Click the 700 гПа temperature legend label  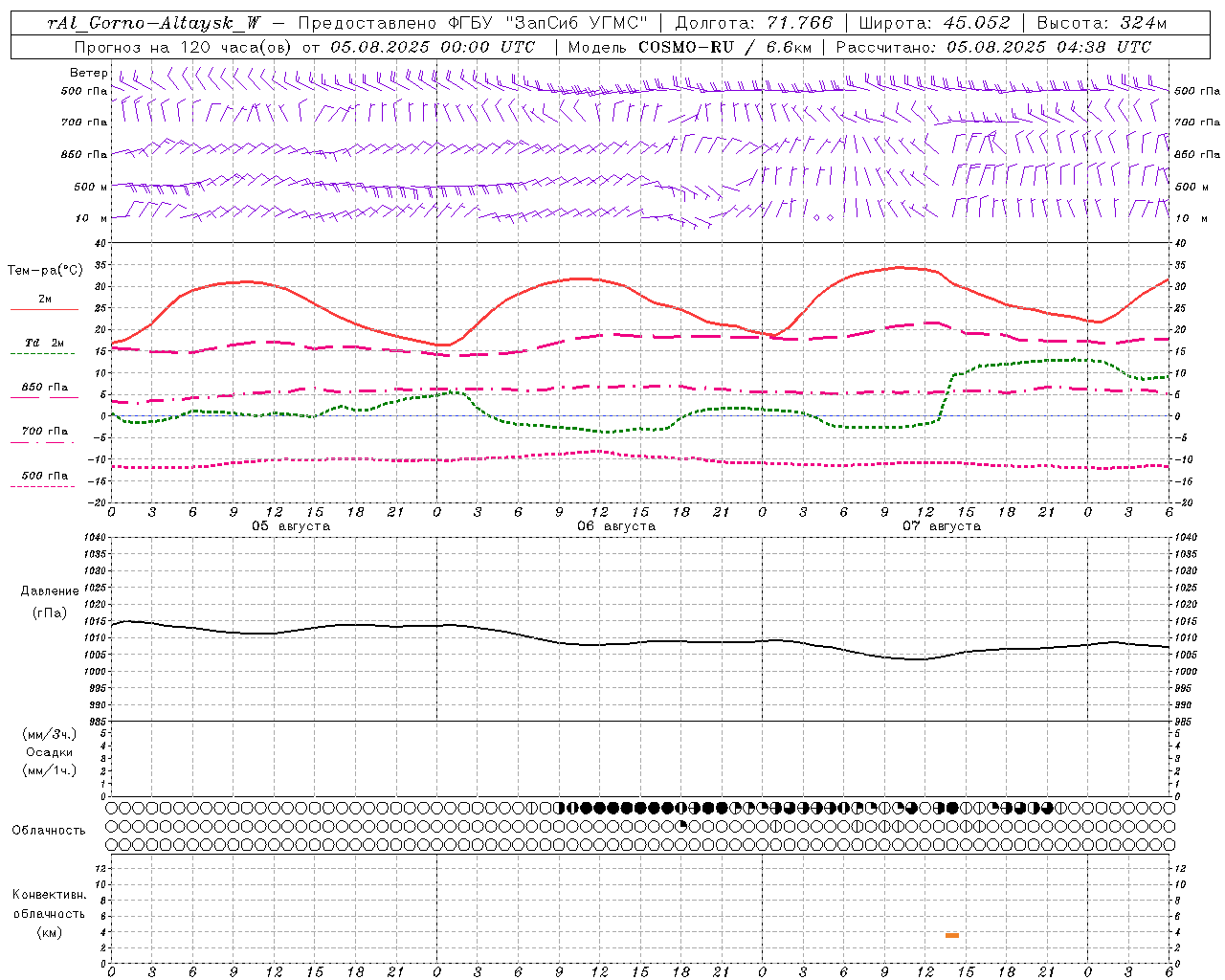tap(44, 432)
